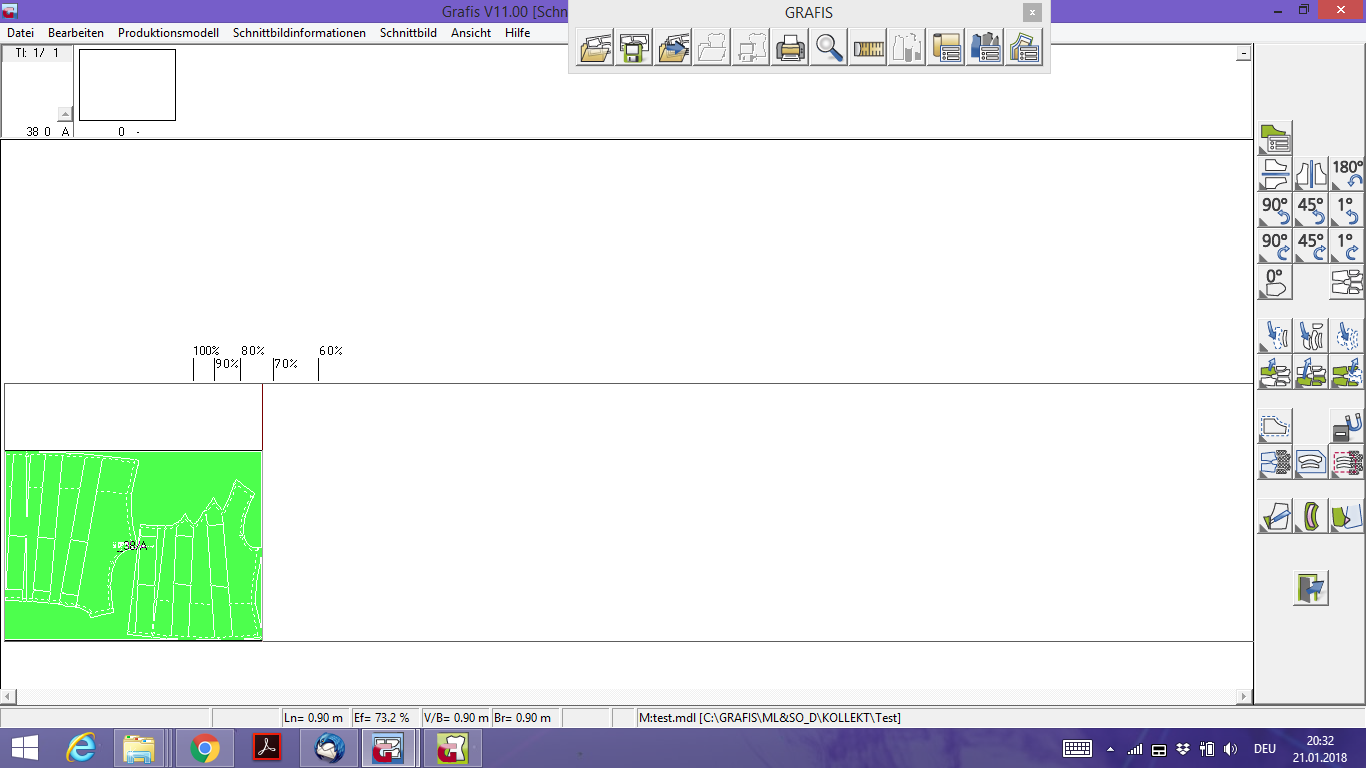Click the Ln= 0.90 m status field

[315, 718]
